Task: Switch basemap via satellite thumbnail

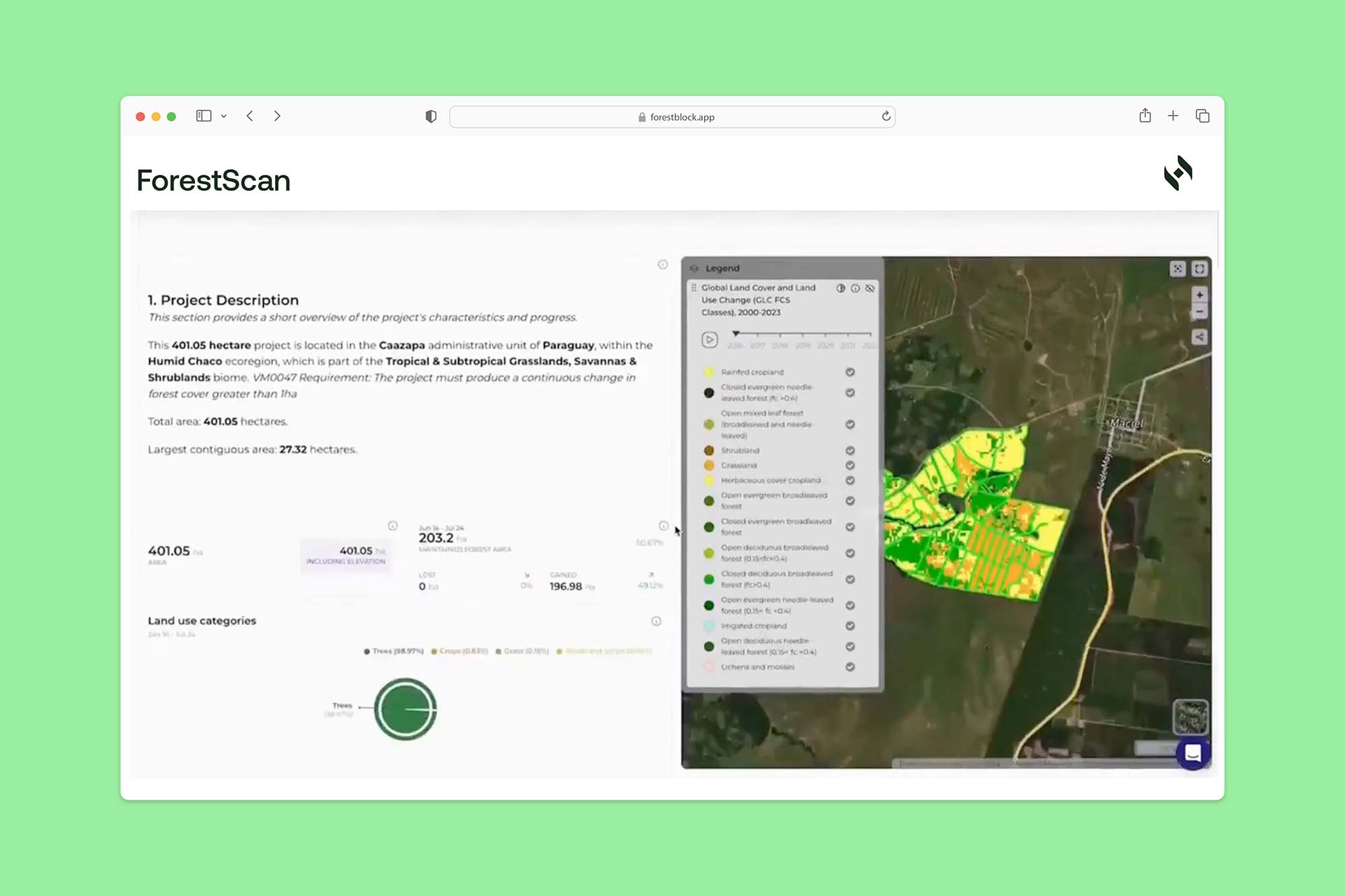Action: tap(1190, 717)
